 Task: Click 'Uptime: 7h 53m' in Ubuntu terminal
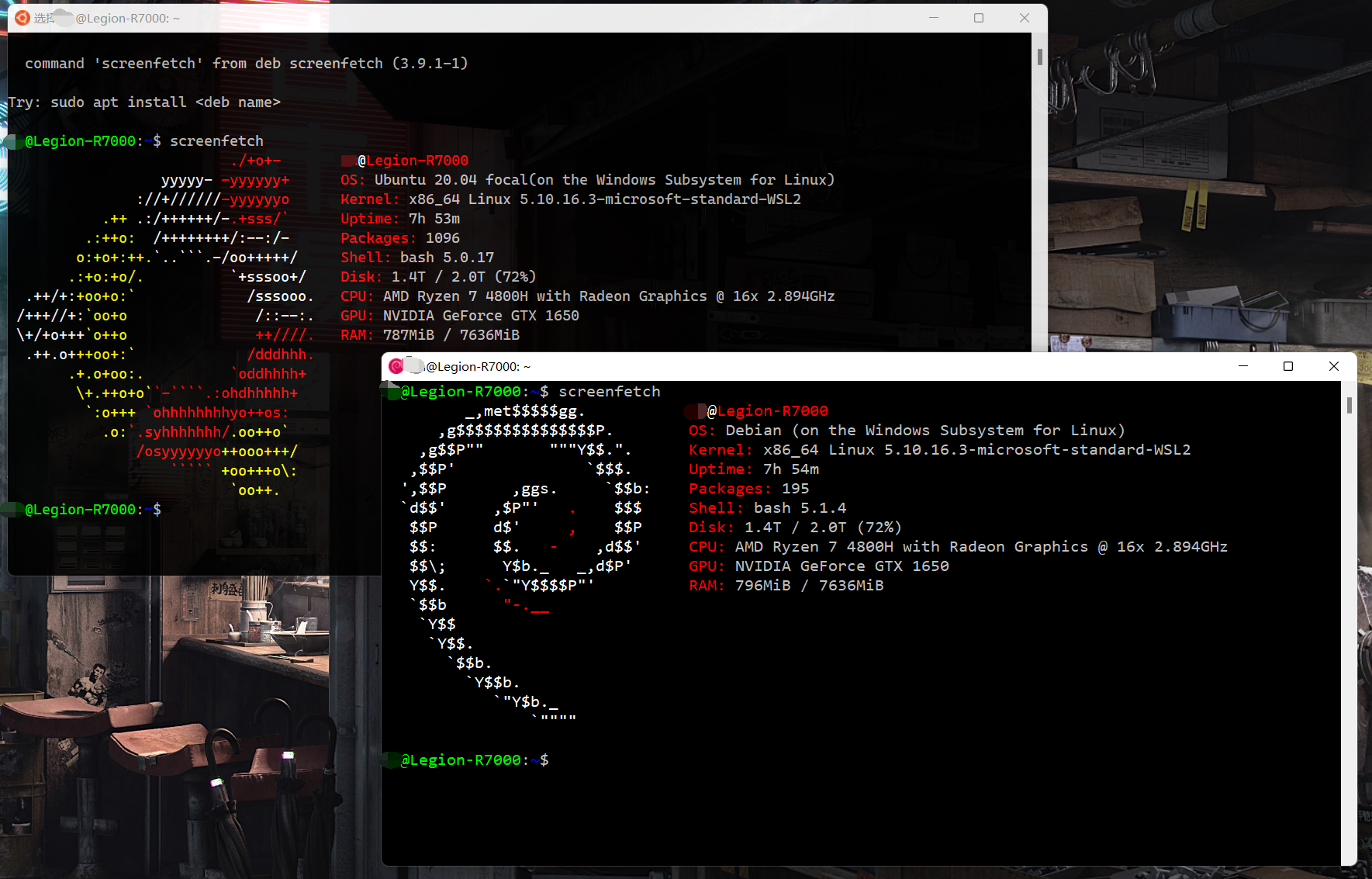coord(400,218)
